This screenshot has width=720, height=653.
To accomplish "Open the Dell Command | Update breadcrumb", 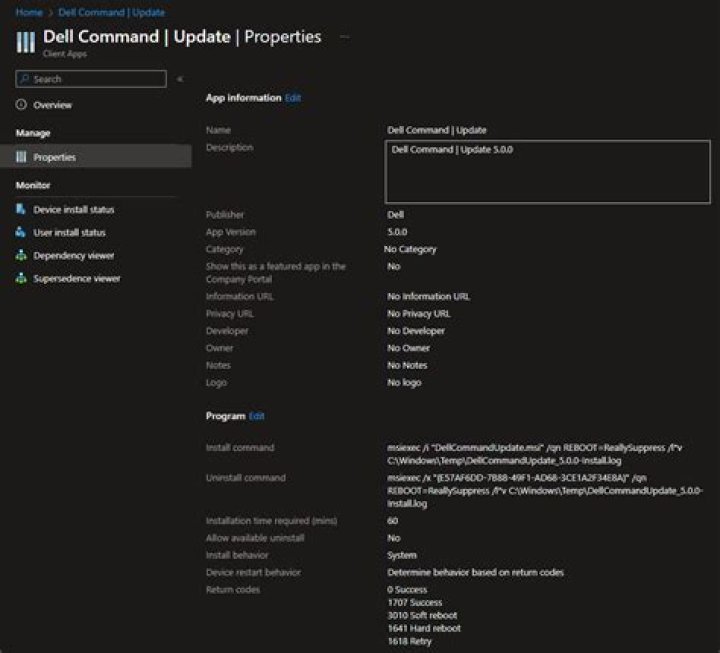I will tap(112, 12).
